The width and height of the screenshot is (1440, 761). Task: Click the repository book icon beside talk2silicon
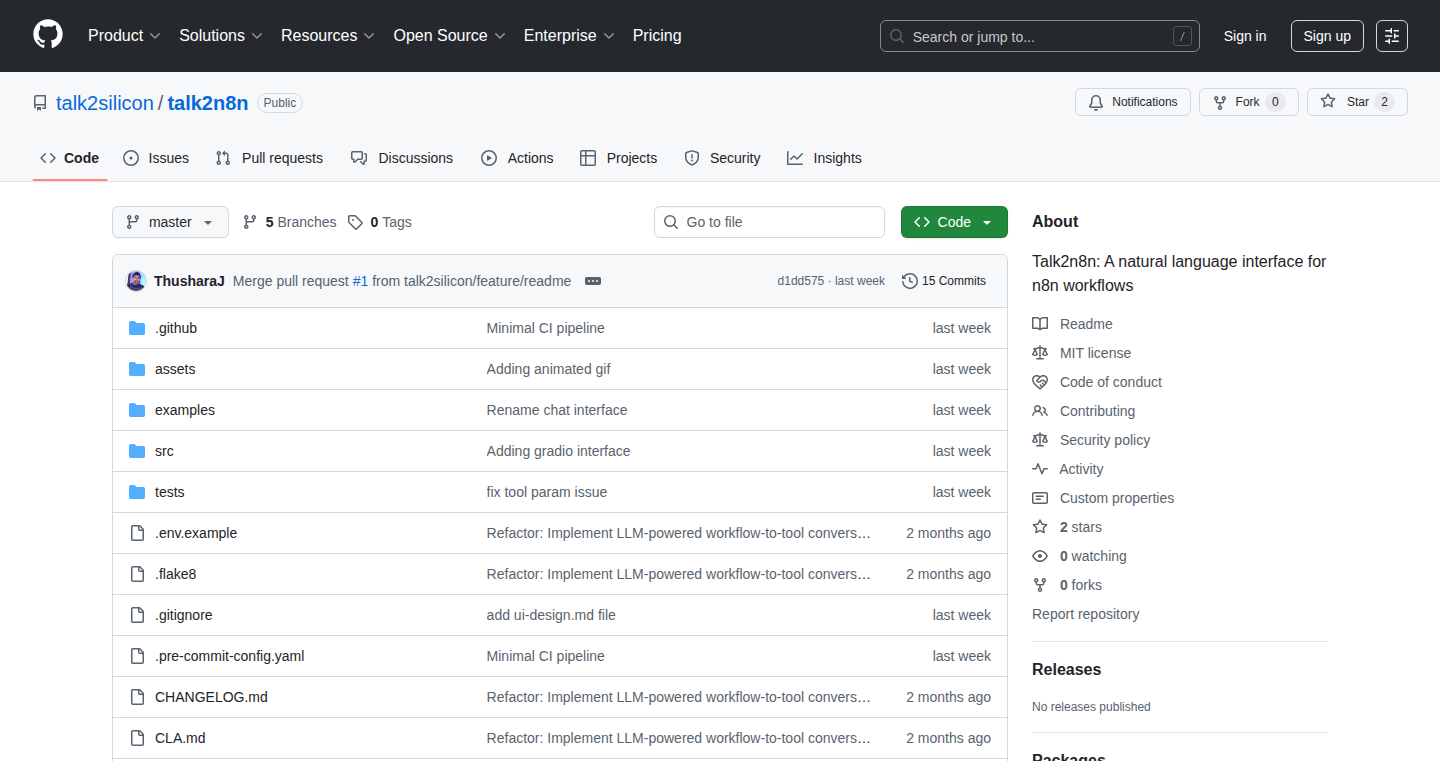40,103
